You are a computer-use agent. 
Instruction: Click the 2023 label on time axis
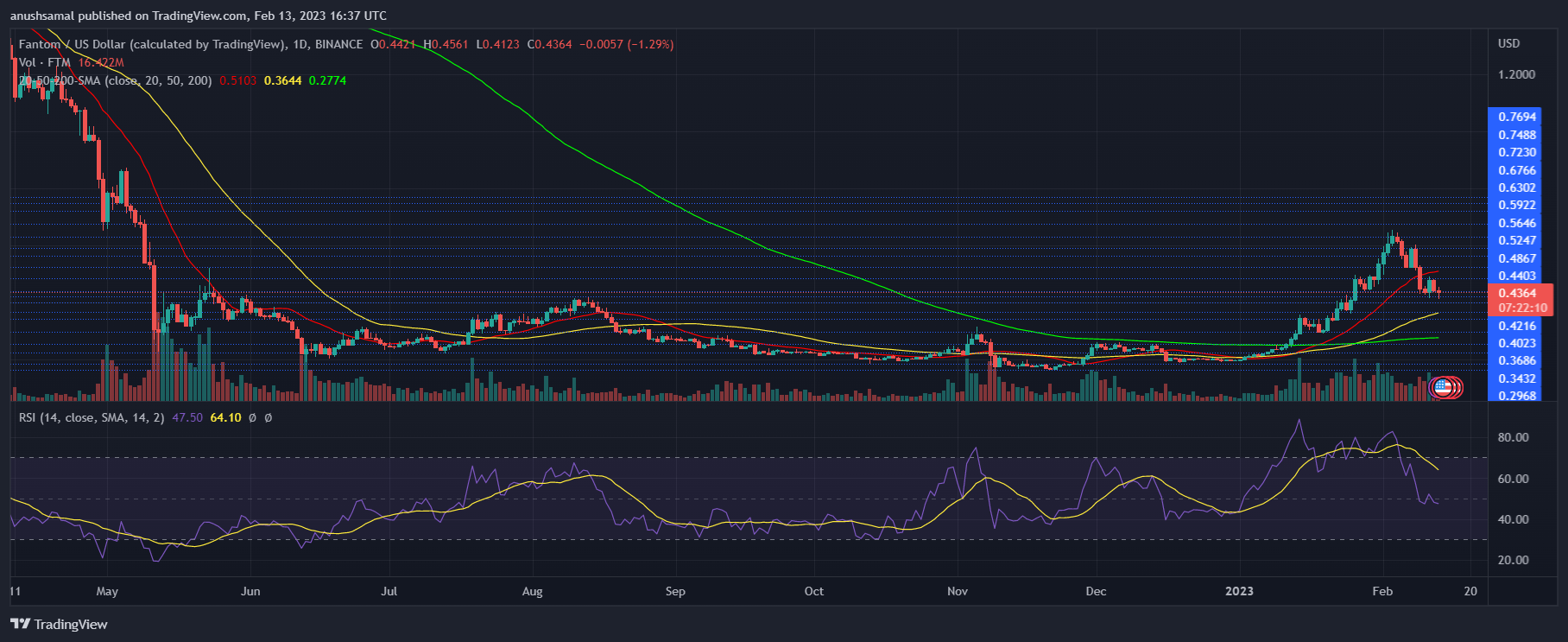[x=1239, y=591]
